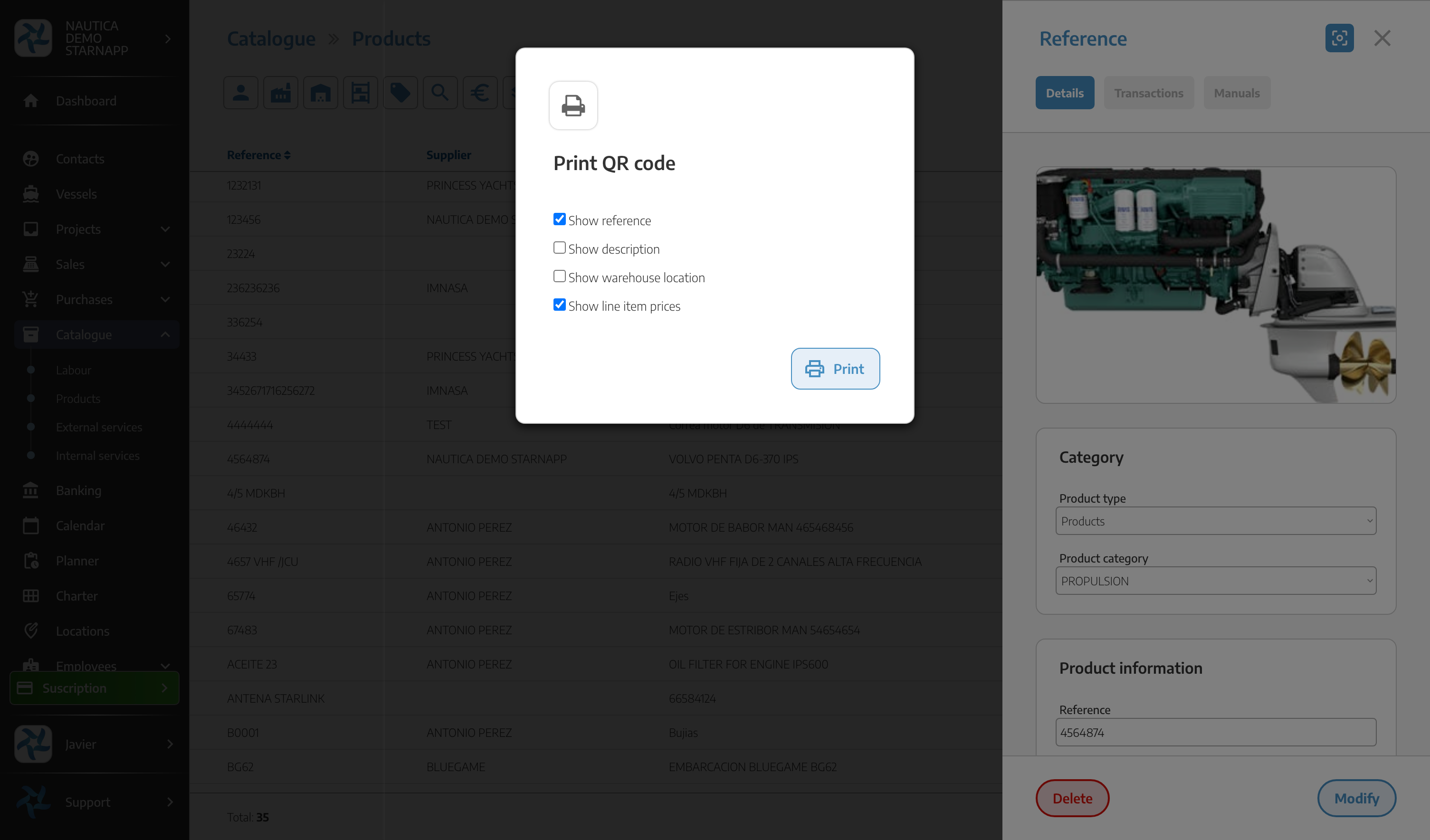The image size is (1430, 840).
Task: Click the Contacts icon in sidebar
Action: point(30,158)
